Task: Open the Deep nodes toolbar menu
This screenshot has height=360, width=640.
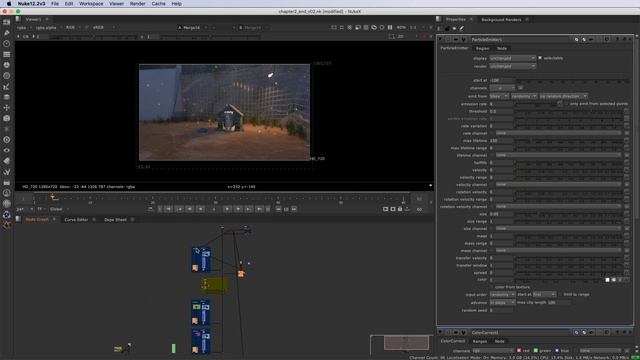Action: tap(7, 140)
